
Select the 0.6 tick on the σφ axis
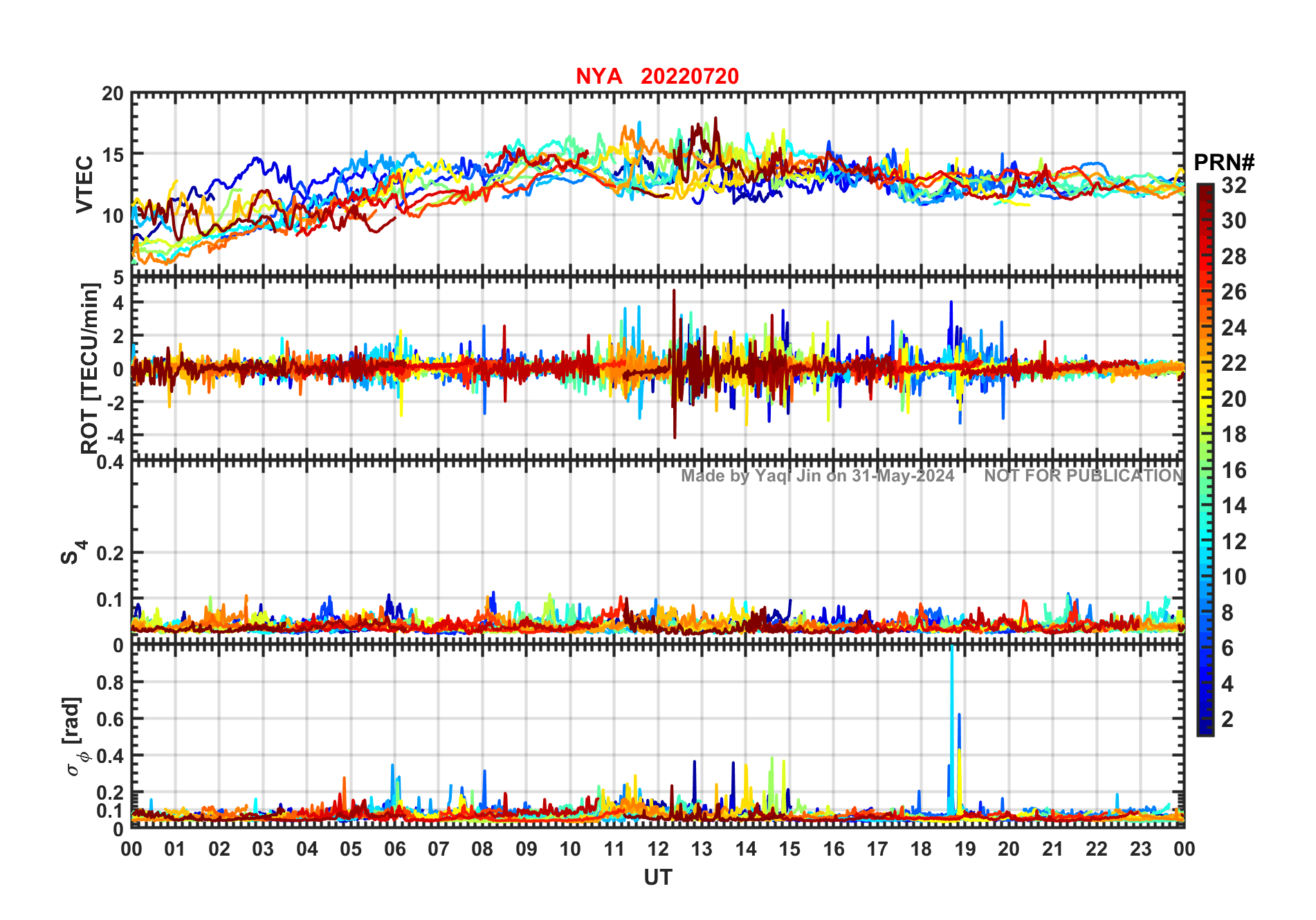[110, 719]
